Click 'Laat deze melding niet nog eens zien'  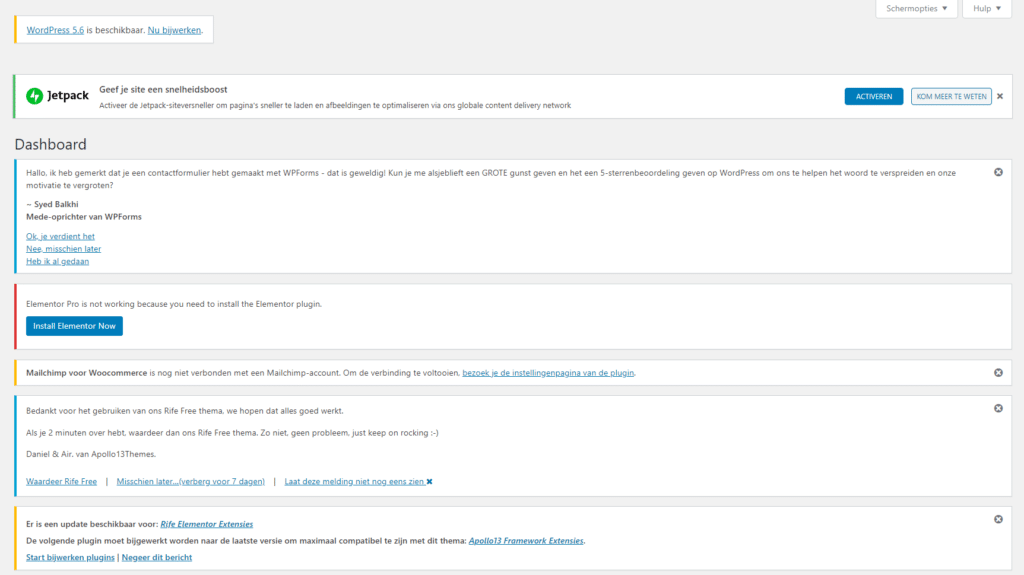point(358,482)
